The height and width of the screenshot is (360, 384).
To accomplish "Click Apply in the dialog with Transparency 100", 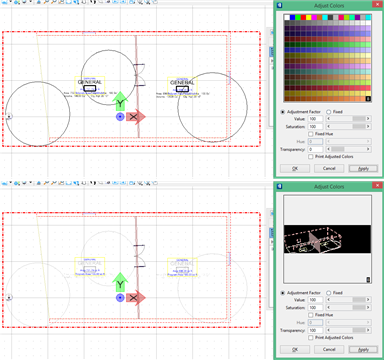I will [x=363, y=349].
